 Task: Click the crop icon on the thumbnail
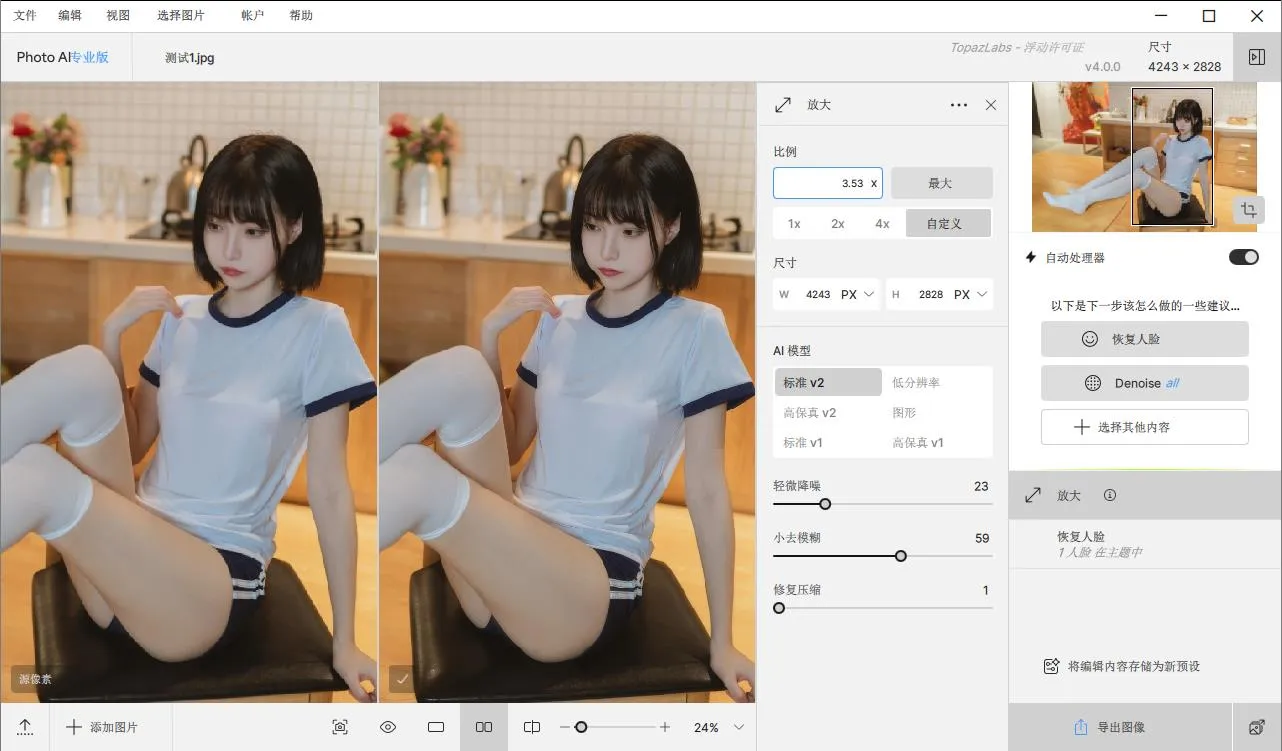[x=1247, y=210]
